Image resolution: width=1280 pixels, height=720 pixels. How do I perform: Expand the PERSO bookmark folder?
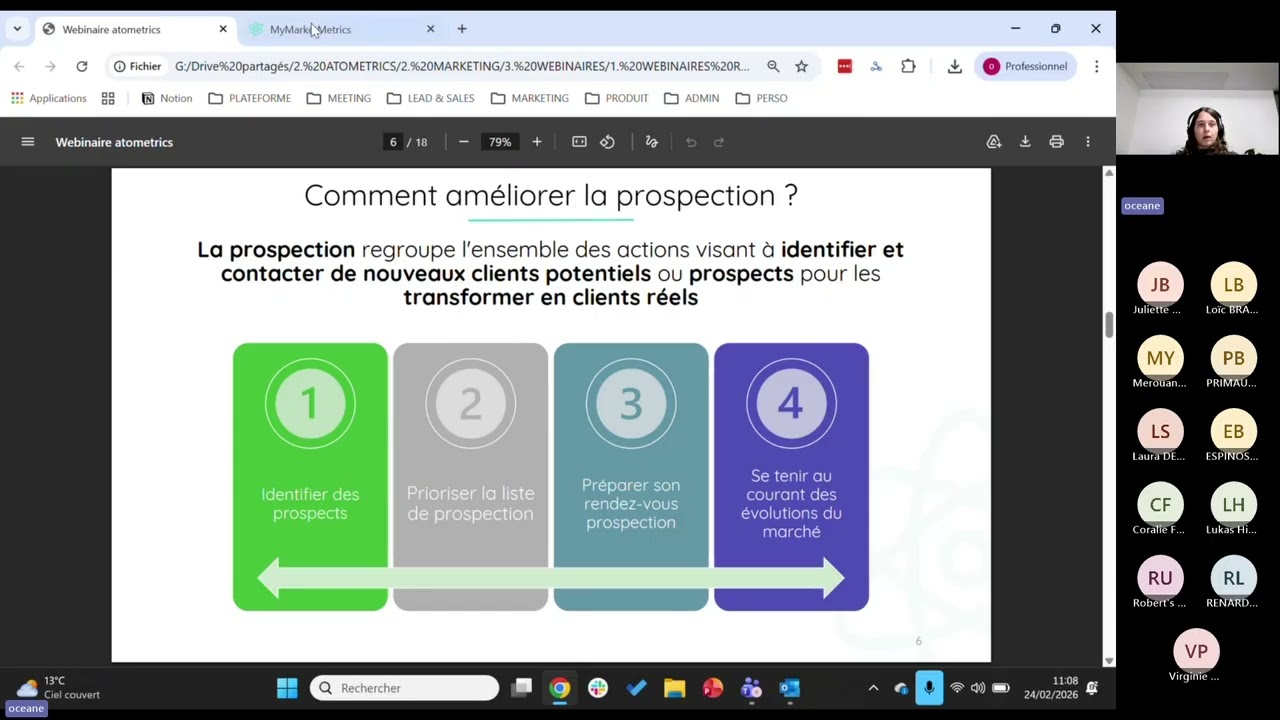762,98
